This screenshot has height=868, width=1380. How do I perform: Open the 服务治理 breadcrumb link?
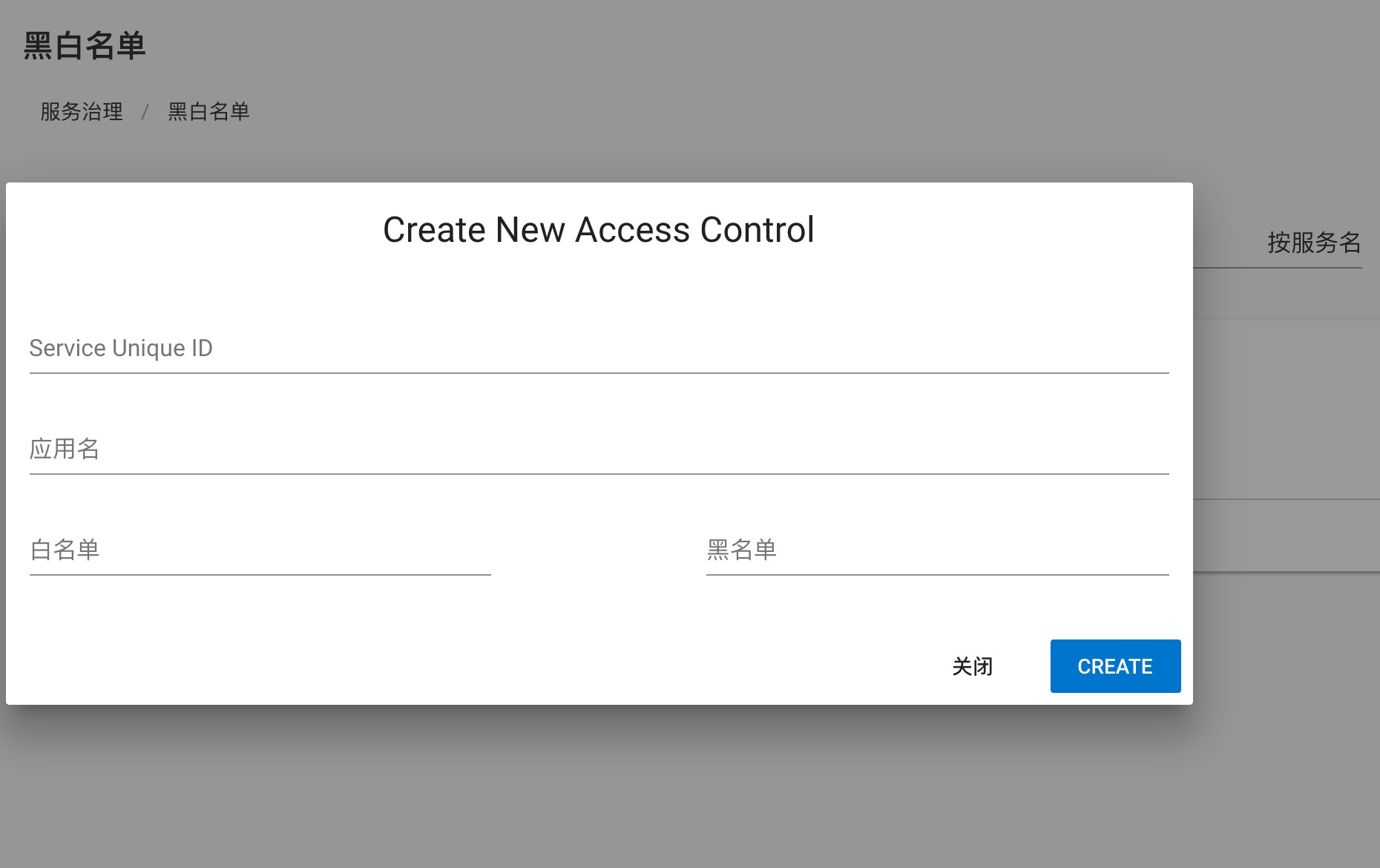pyautogui.click(x=82, y=112)
